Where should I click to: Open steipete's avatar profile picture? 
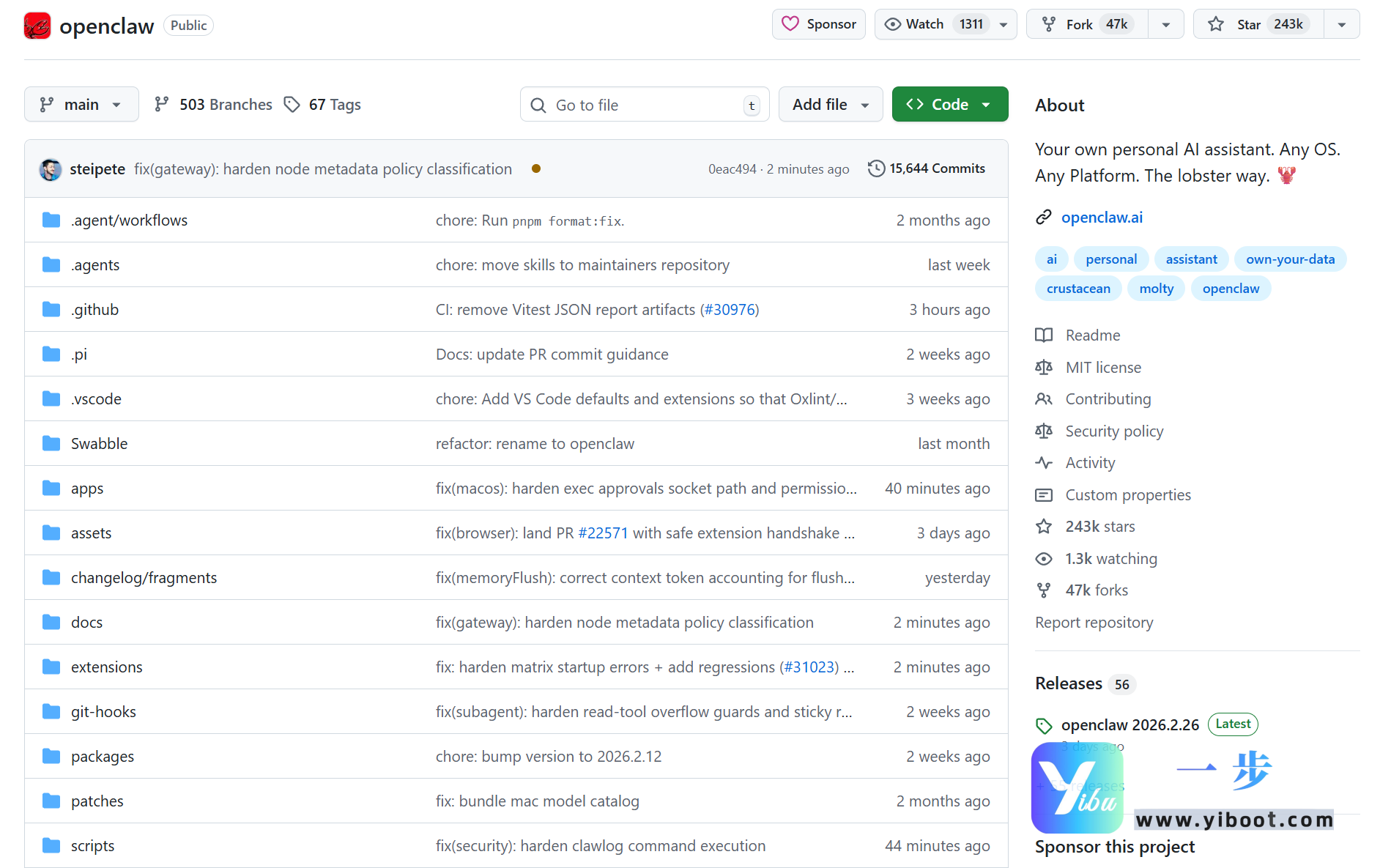pos(51,169)
